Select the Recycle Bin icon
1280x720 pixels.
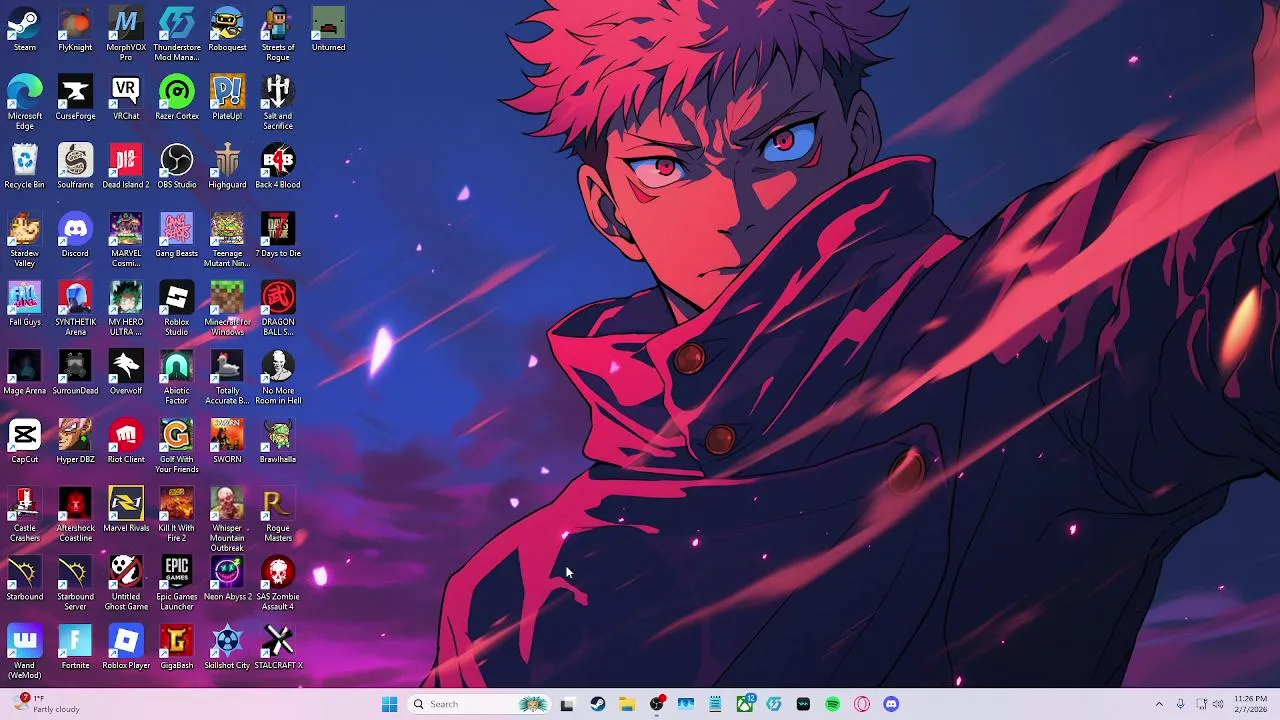pos(25,167)
